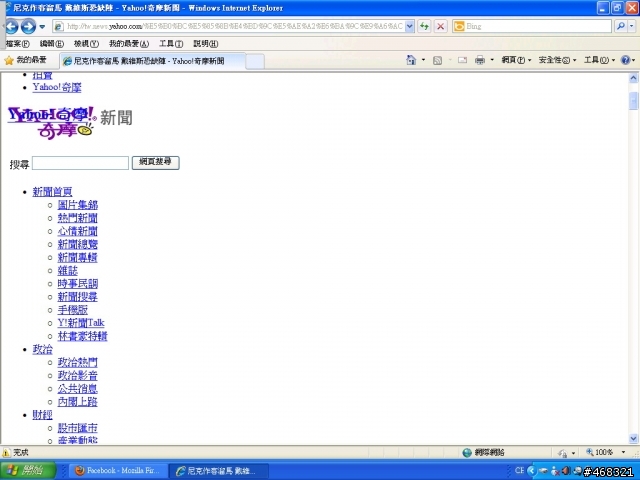Go forward with the Forward arrow

(x=28, y=27)
